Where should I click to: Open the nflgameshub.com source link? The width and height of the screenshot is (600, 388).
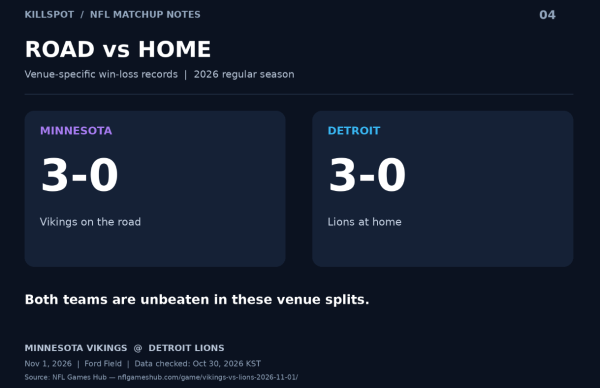(x=208, y=377)
